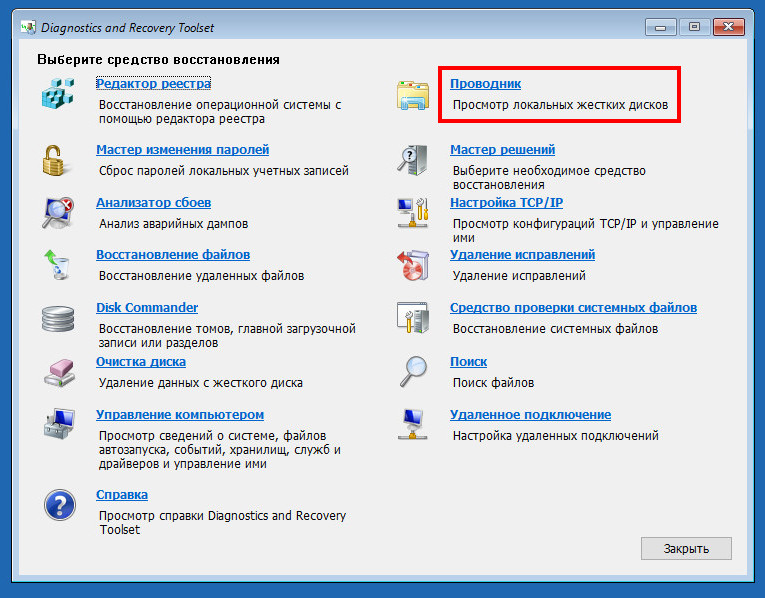This screenshot has width=765, height=598.
Task: Click text Просмотр локальных жестких дисков
Action: [x=560, y=105]
